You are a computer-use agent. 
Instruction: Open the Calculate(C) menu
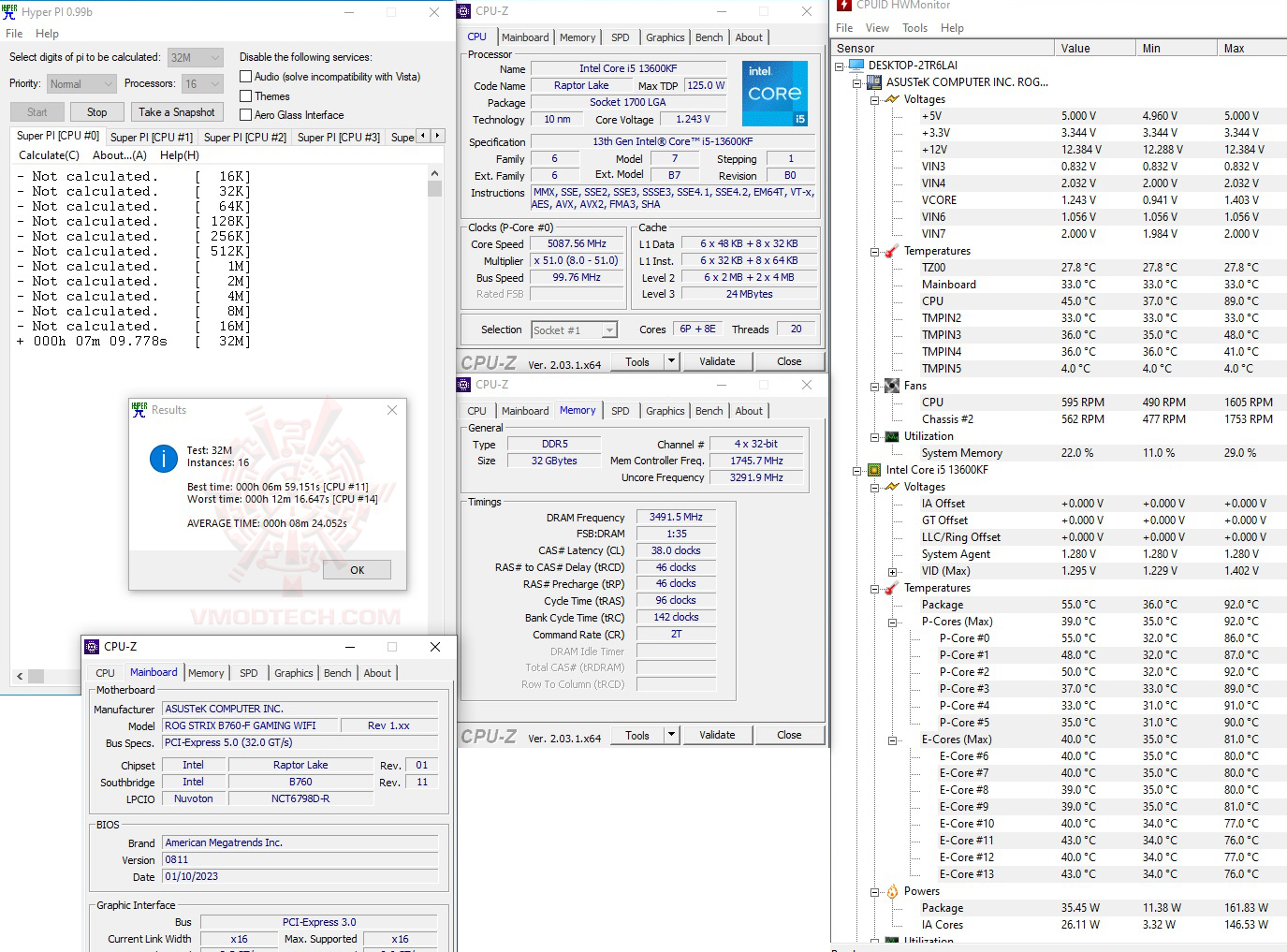(49, 155)
